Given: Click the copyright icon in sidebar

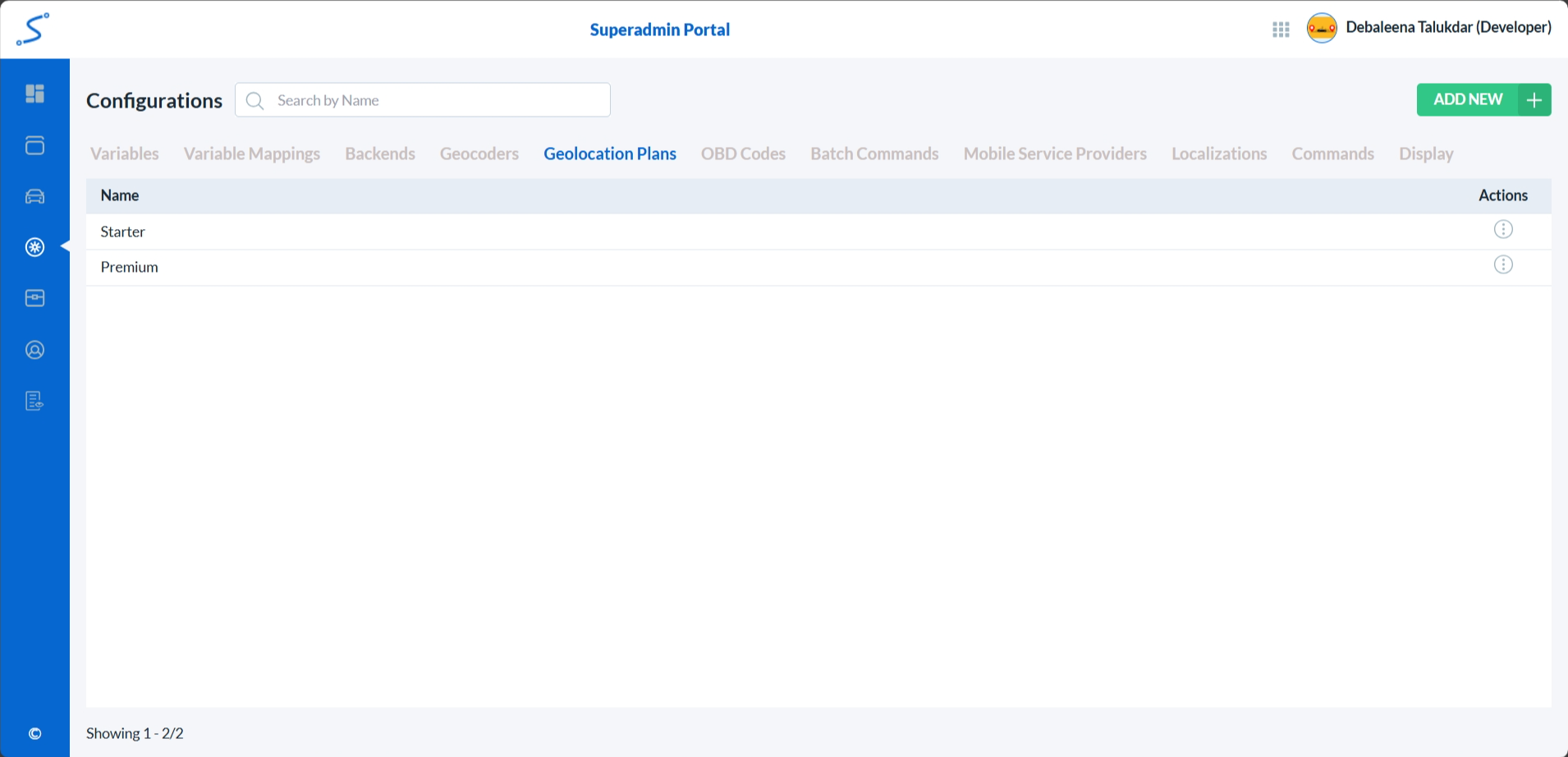Looking at the screenshot, I should point(34,733).
